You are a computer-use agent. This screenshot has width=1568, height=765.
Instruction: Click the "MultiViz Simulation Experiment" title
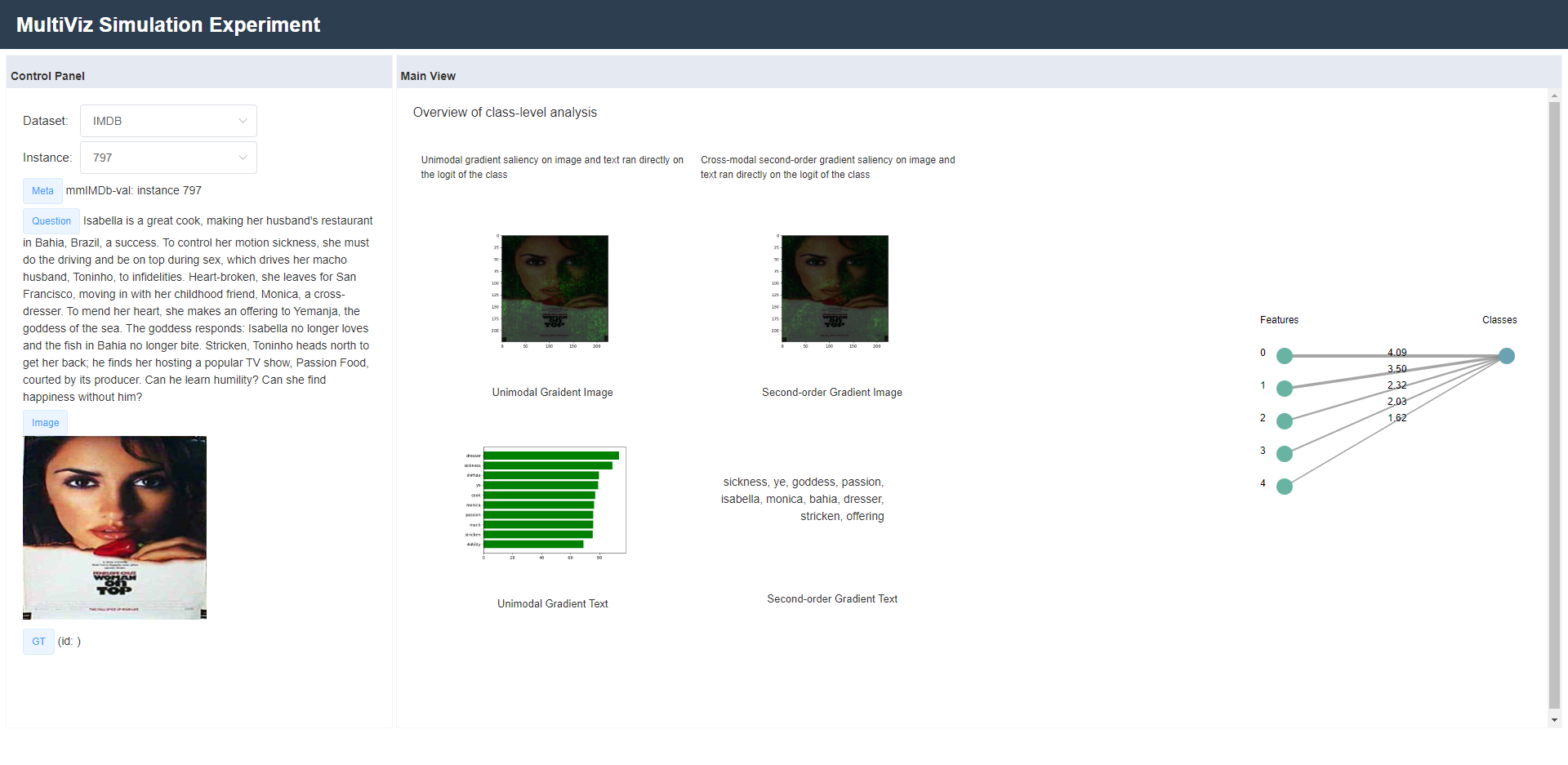click(x=168, y=24)
